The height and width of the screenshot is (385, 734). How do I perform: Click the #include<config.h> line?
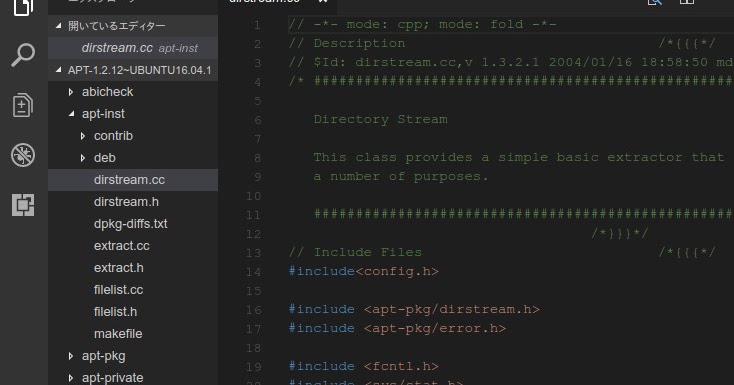364,271
